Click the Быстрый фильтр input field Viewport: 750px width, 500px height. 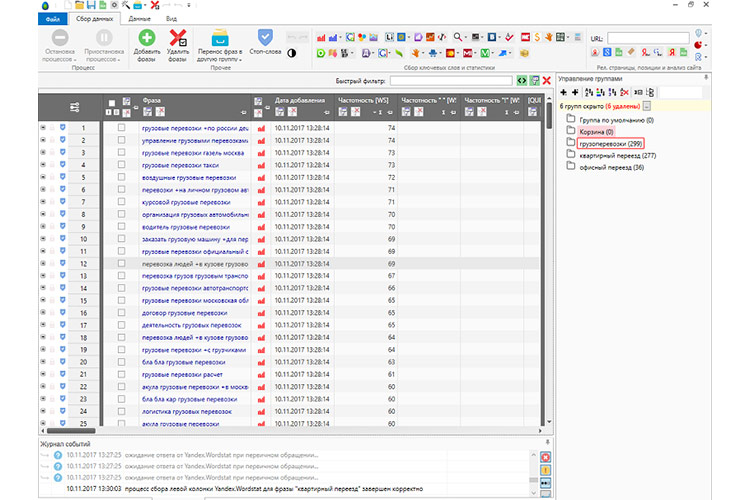451,81
